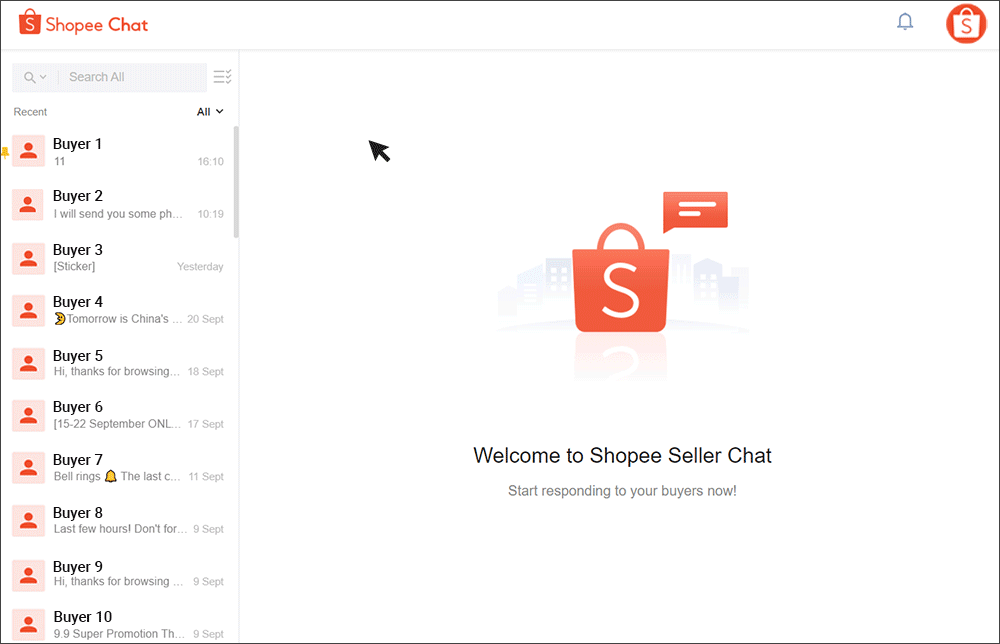Click the mark-all-as-read list icon
Viewport: 1000px width, 644px height.
[222, 76]
